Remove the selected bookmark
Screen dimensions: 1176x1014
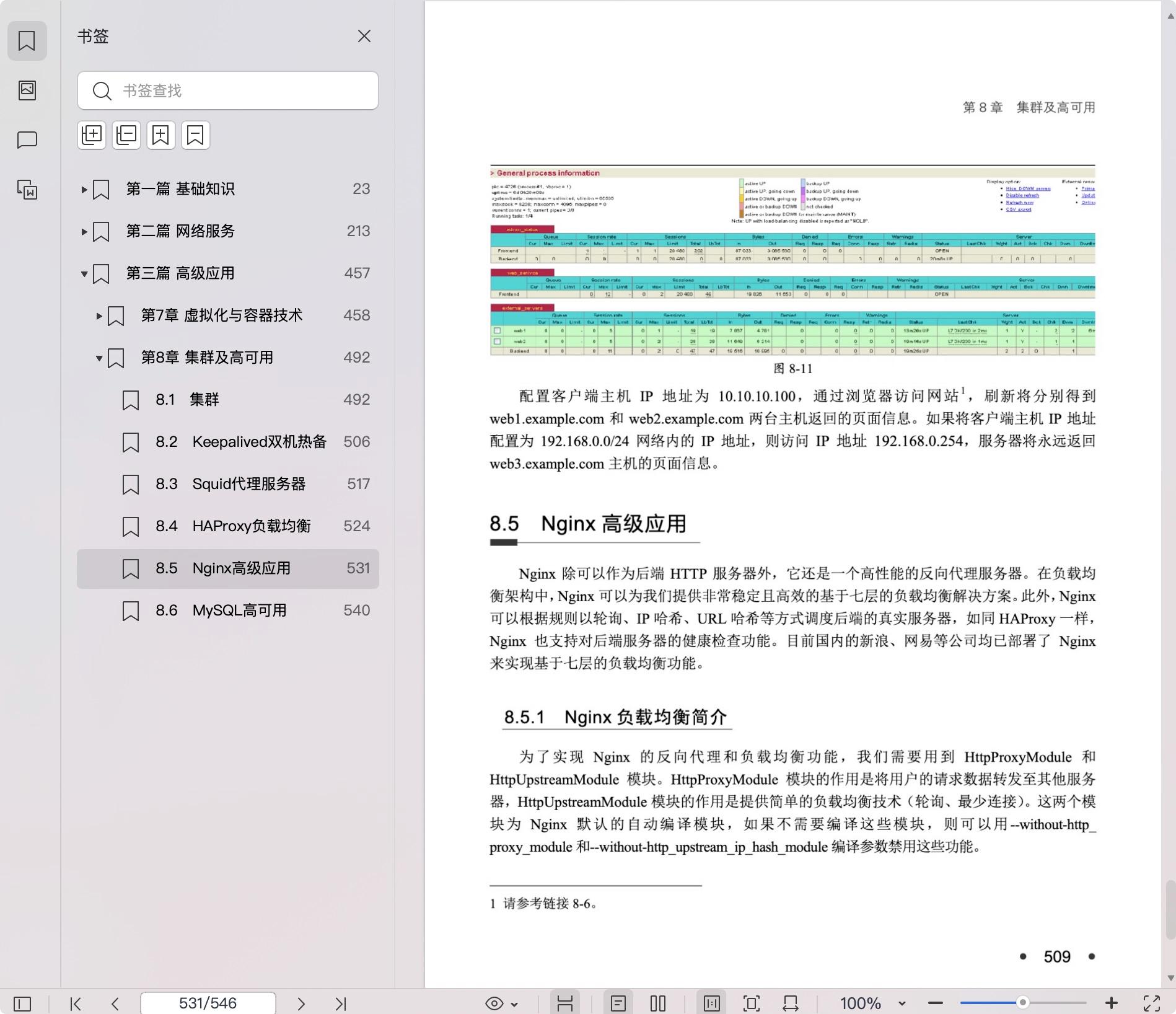[x=196, y=134]
